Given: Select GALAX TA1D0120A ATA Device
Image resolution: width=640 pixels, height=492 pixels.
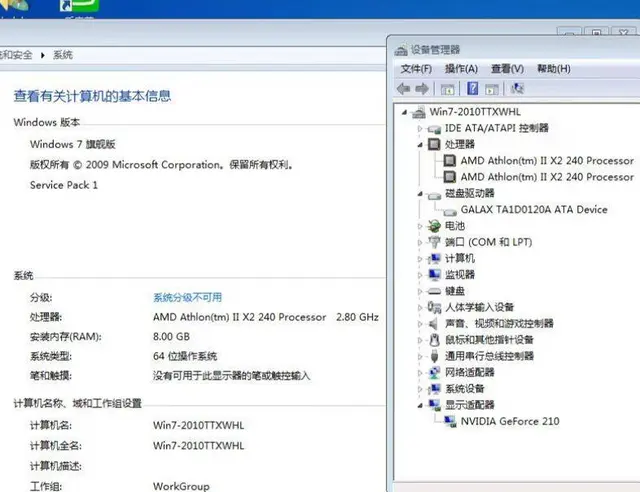Looking at the screenshot, I should [x=534, y=209].
